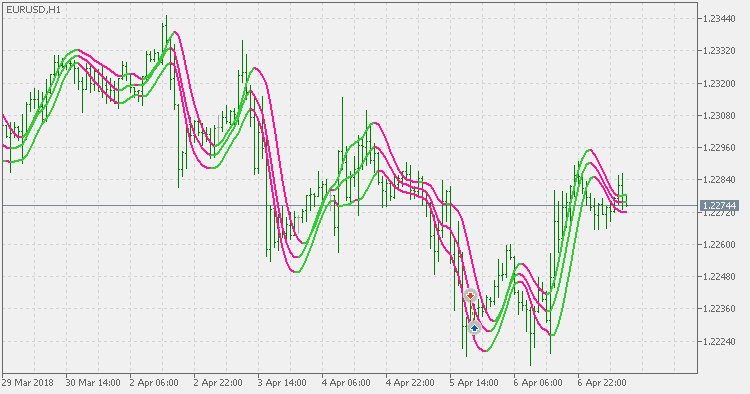
Task: Select the 1.22240 price level label
Action: point(719,341)
